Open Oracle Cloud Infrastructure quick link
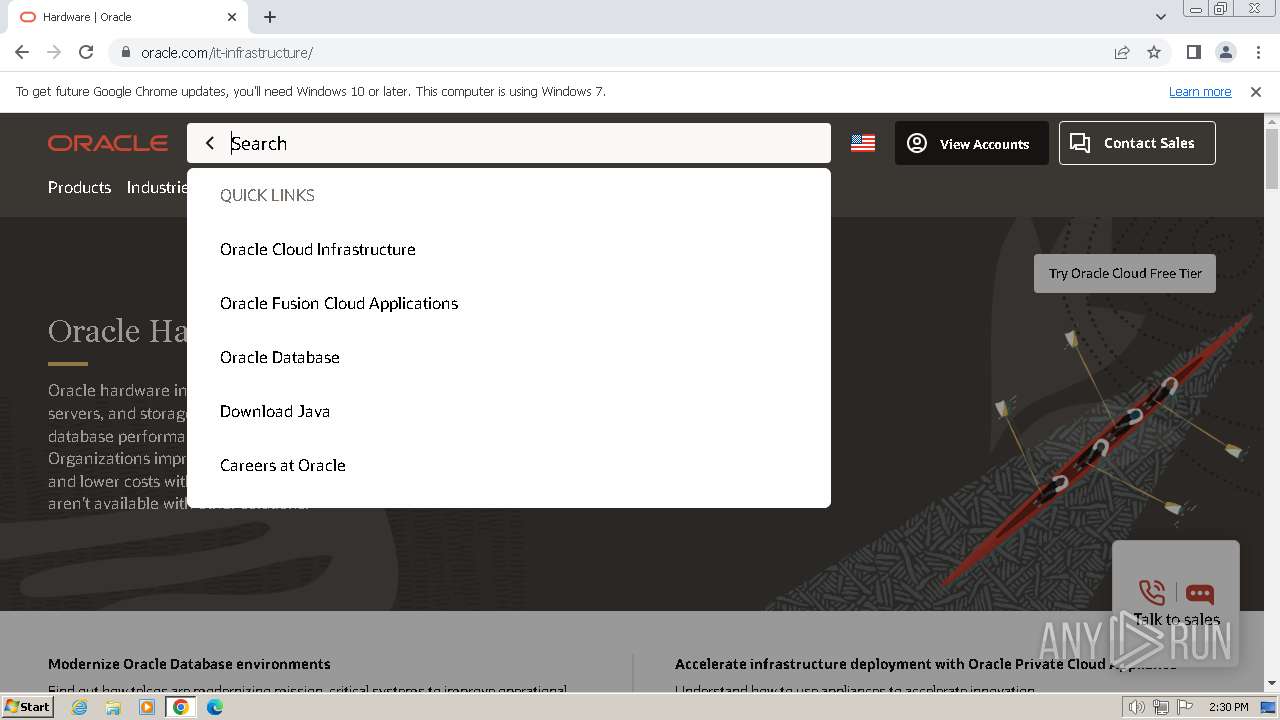 [318, 249]
